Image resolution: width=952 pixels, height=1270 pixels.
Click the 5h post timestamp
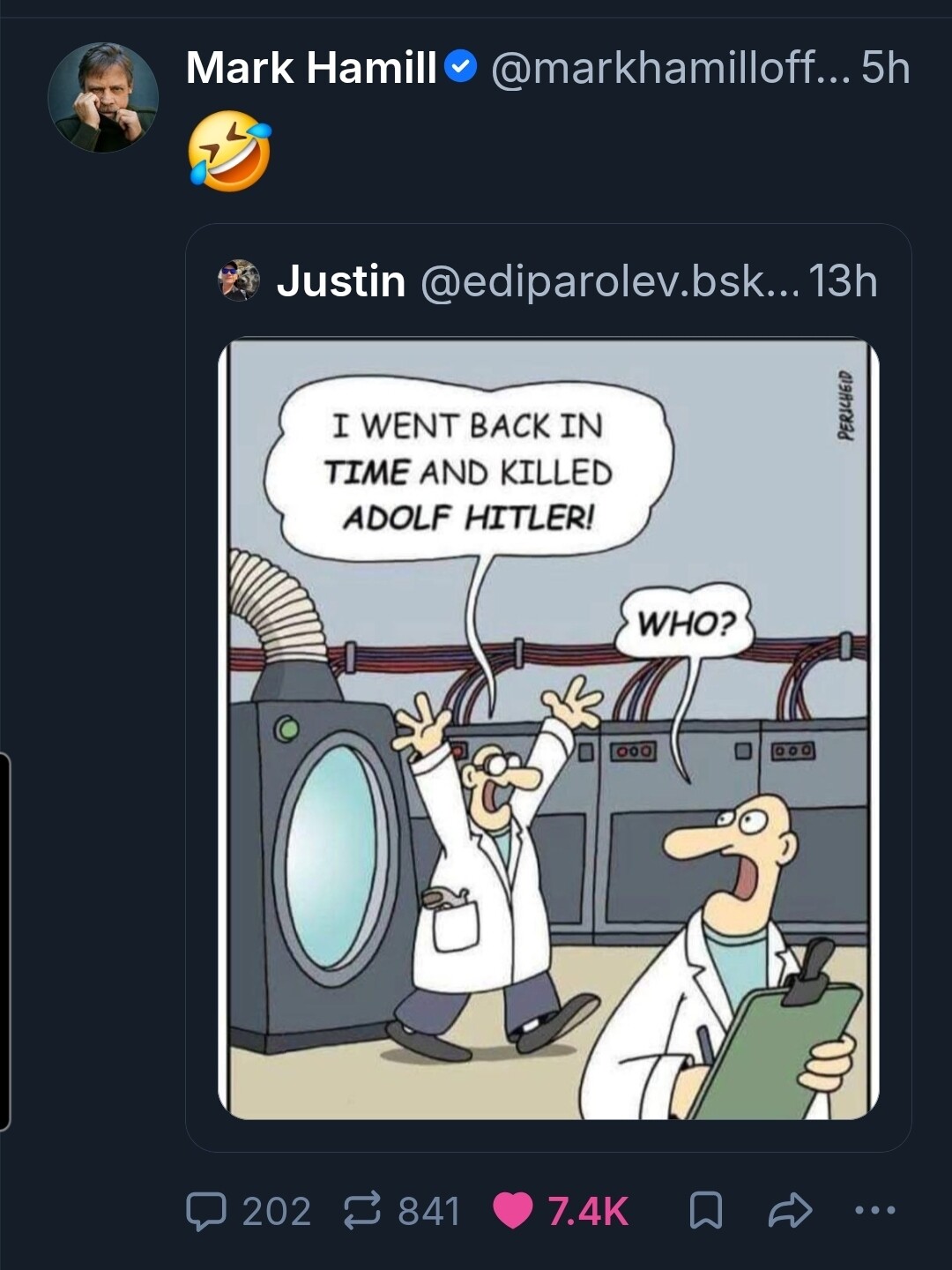(x=885, y=68)
